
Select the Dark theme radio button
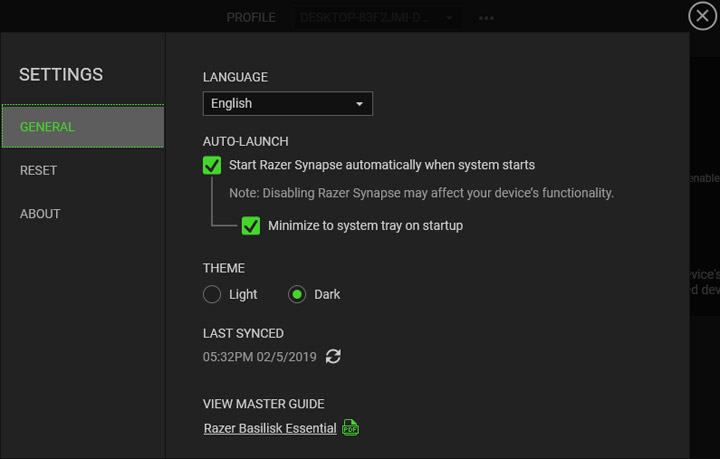coord(297,294)
